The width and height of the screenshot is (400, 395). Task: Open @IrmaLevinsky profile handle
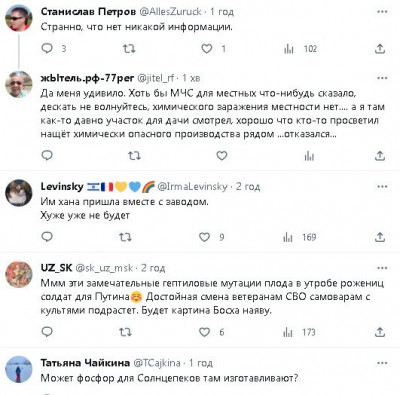(192, 187)
